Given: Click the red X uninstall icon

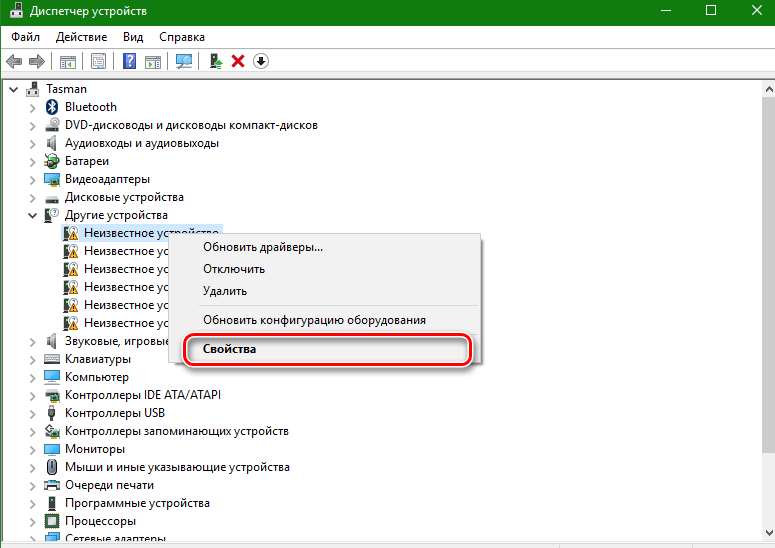Looking at the screenshot, I should [x=238, y=61].
